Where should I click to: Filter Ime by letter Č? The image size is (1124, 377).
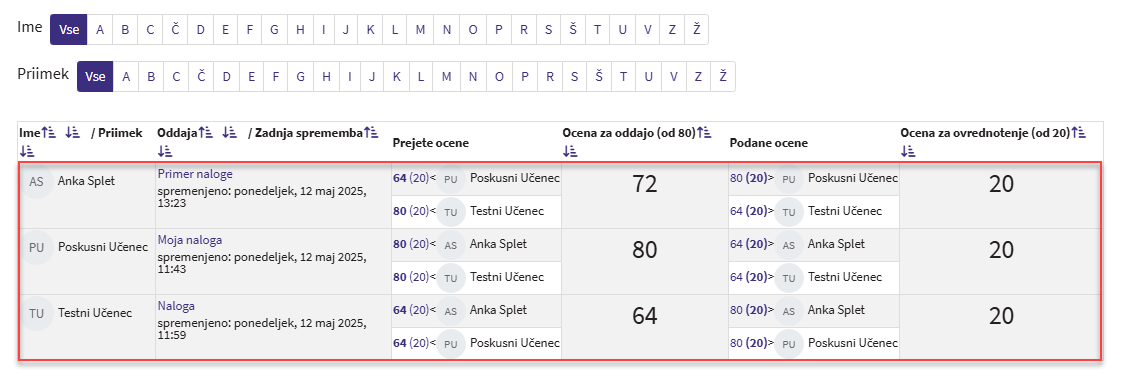pos(175,29)
